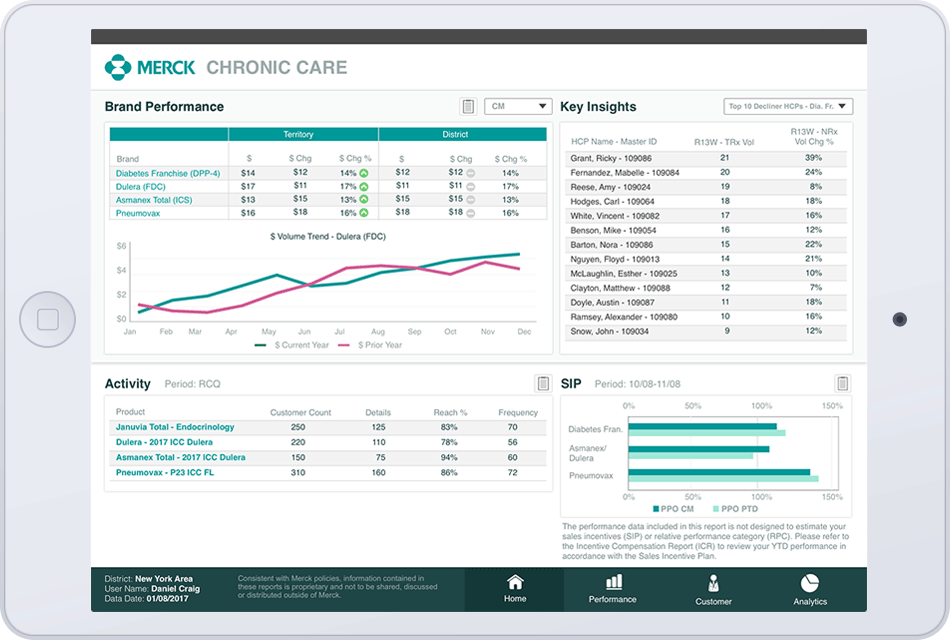
Task: Open the clipboard icon on the SIP panel
Action: pos(842,383)
